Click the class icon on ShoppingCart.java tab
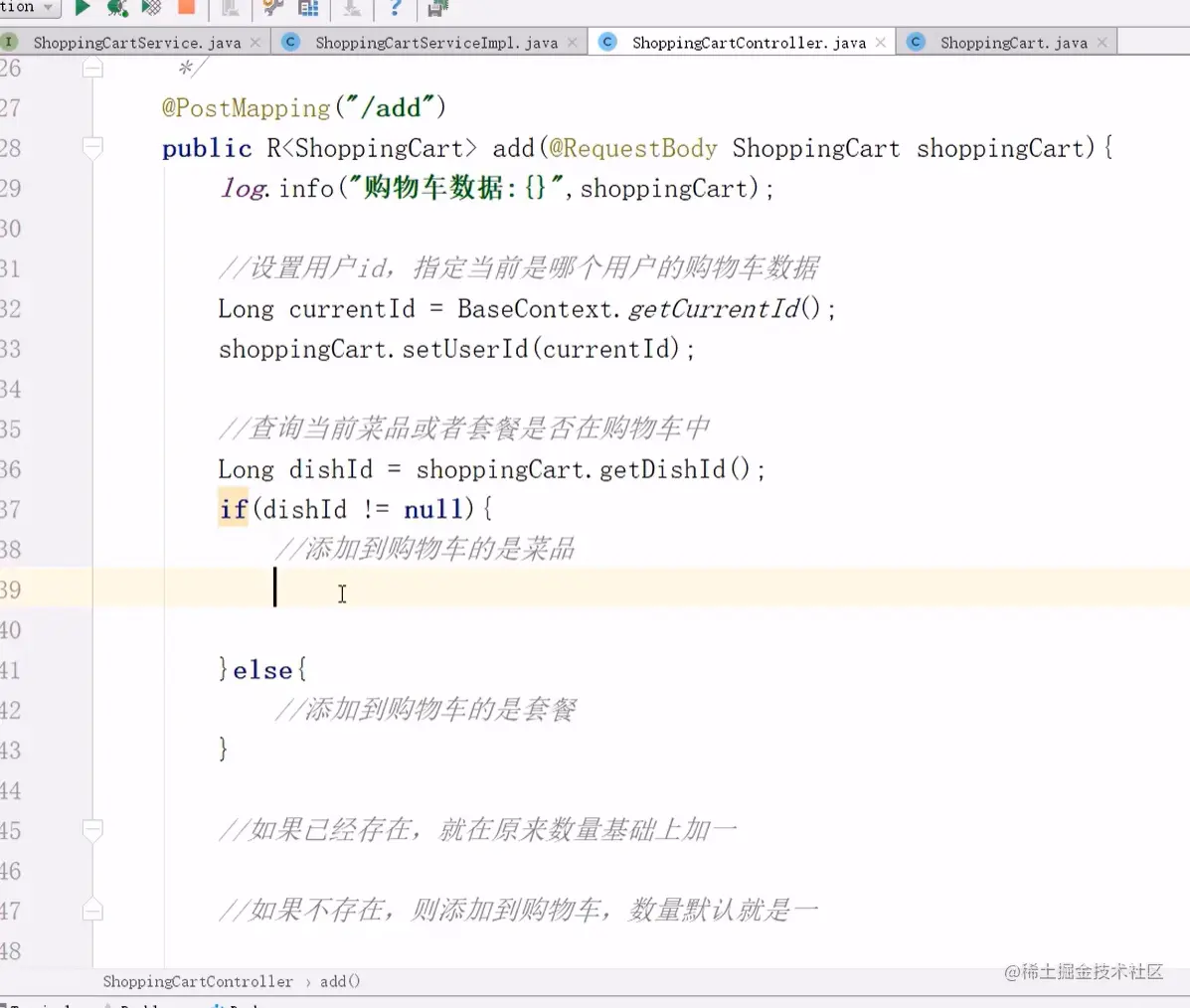 coord(916,42)
